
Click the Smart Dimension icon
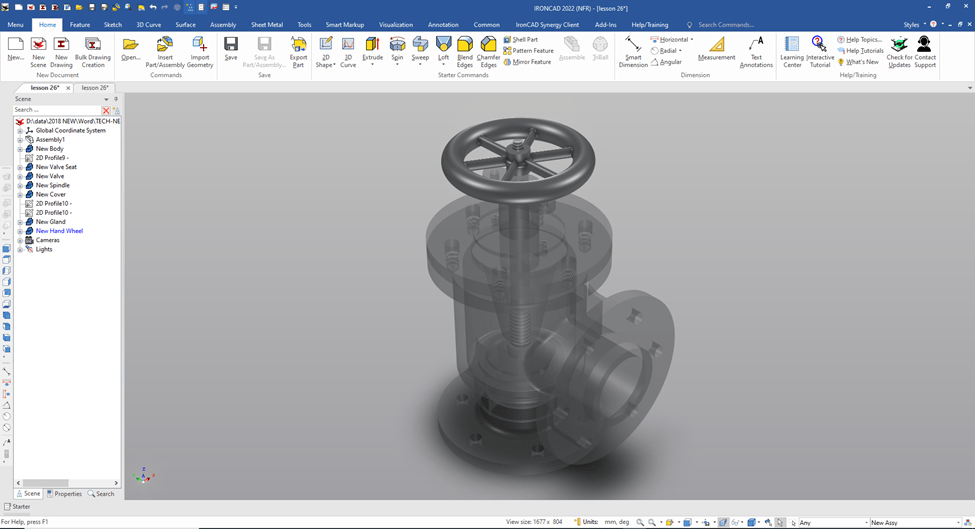(633, 46)
